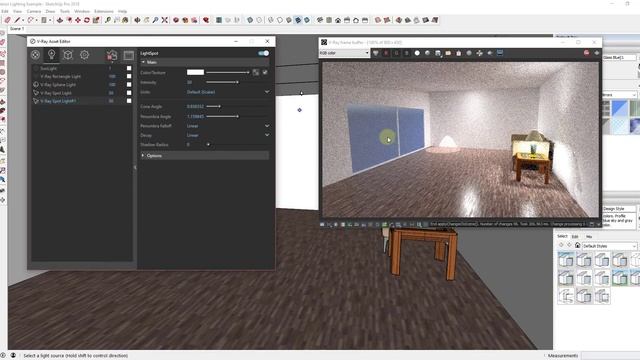The image size is (640, 360).
Task: Toggle the V-Ray Spot Light#1 checkbox
Action: point(129,101)
